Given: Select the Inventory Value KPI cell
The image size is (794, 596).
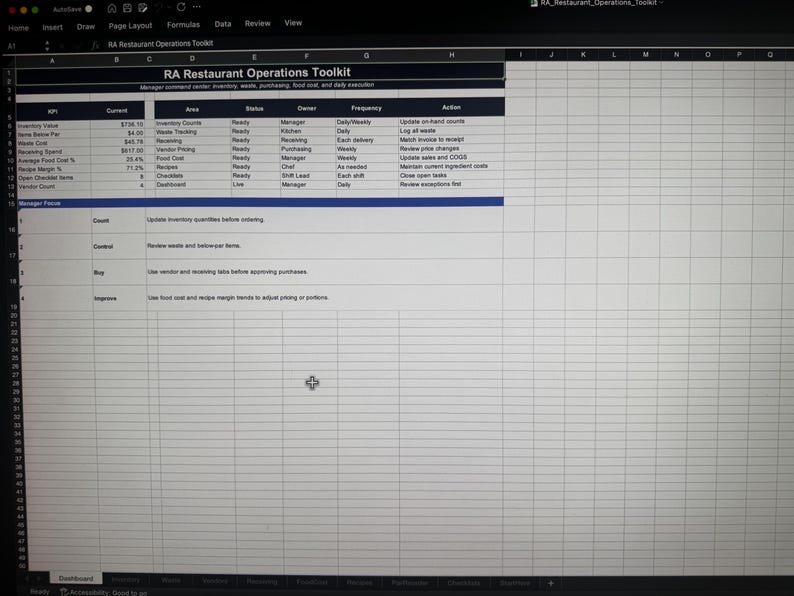Looking at the screenshot, I should pos(53,126).
